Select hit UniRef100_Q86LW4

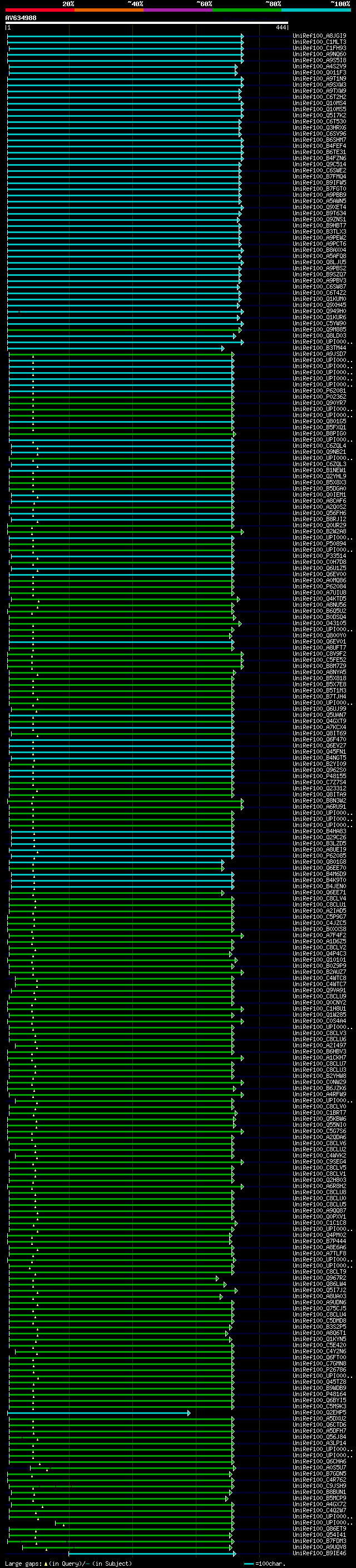coord(319,1284)
